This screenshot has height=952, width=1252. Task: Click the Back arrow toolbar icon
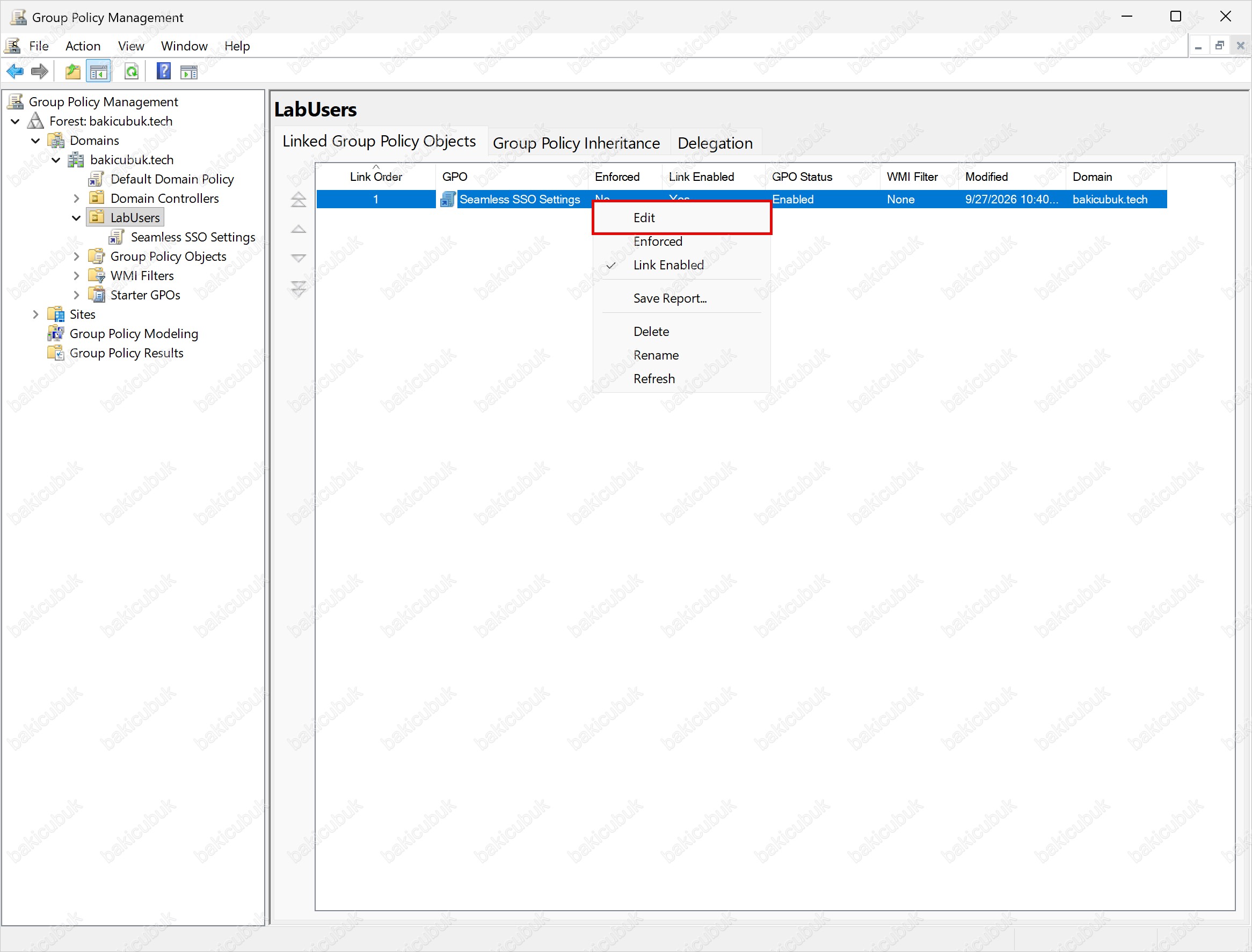tap(16, 71)
